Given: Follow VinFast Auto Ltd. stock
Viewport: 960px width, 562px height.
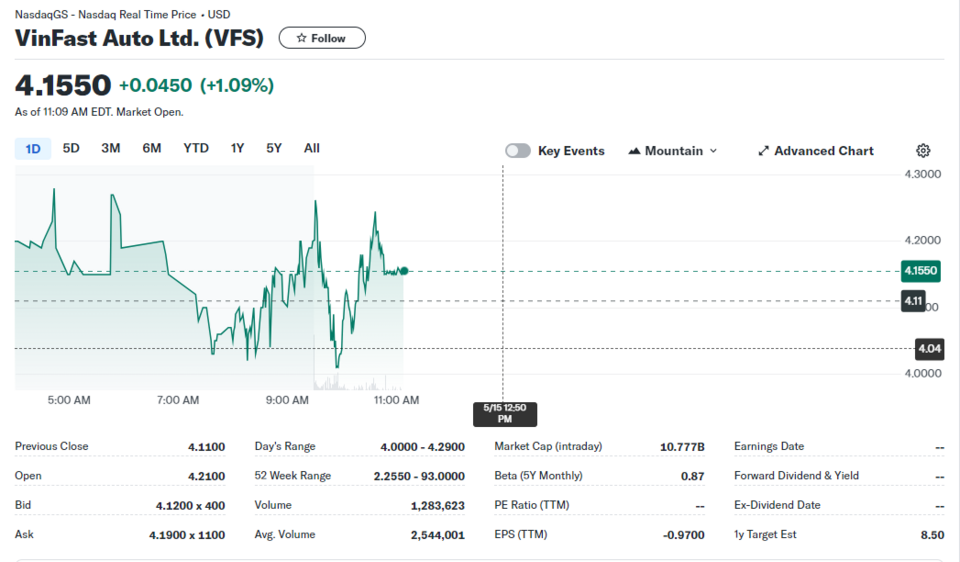Looking at the screenshot, I should tap(322, 38).
